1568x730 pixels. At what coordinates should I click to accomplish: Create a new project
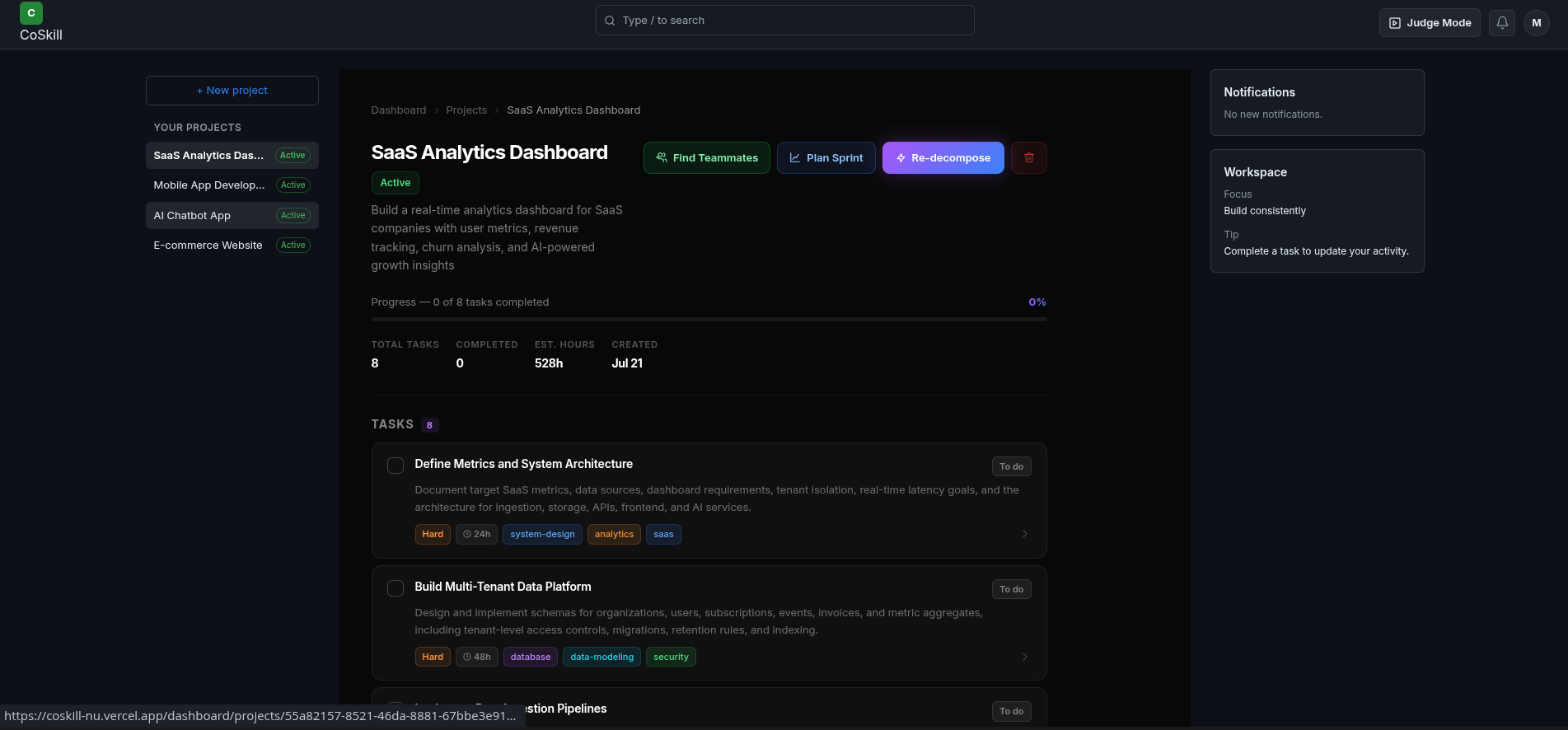click(232, 91)
